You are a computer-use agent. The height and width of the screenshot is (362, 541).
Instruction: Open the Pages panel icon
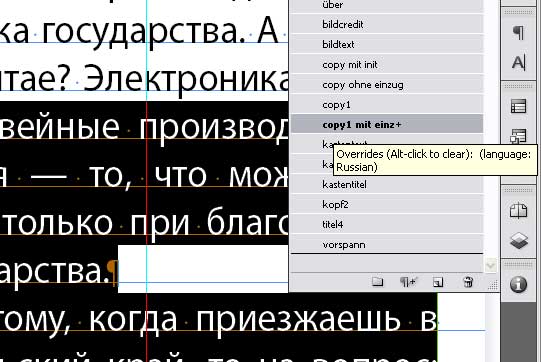pyautogui.click(x=518, y=211)
